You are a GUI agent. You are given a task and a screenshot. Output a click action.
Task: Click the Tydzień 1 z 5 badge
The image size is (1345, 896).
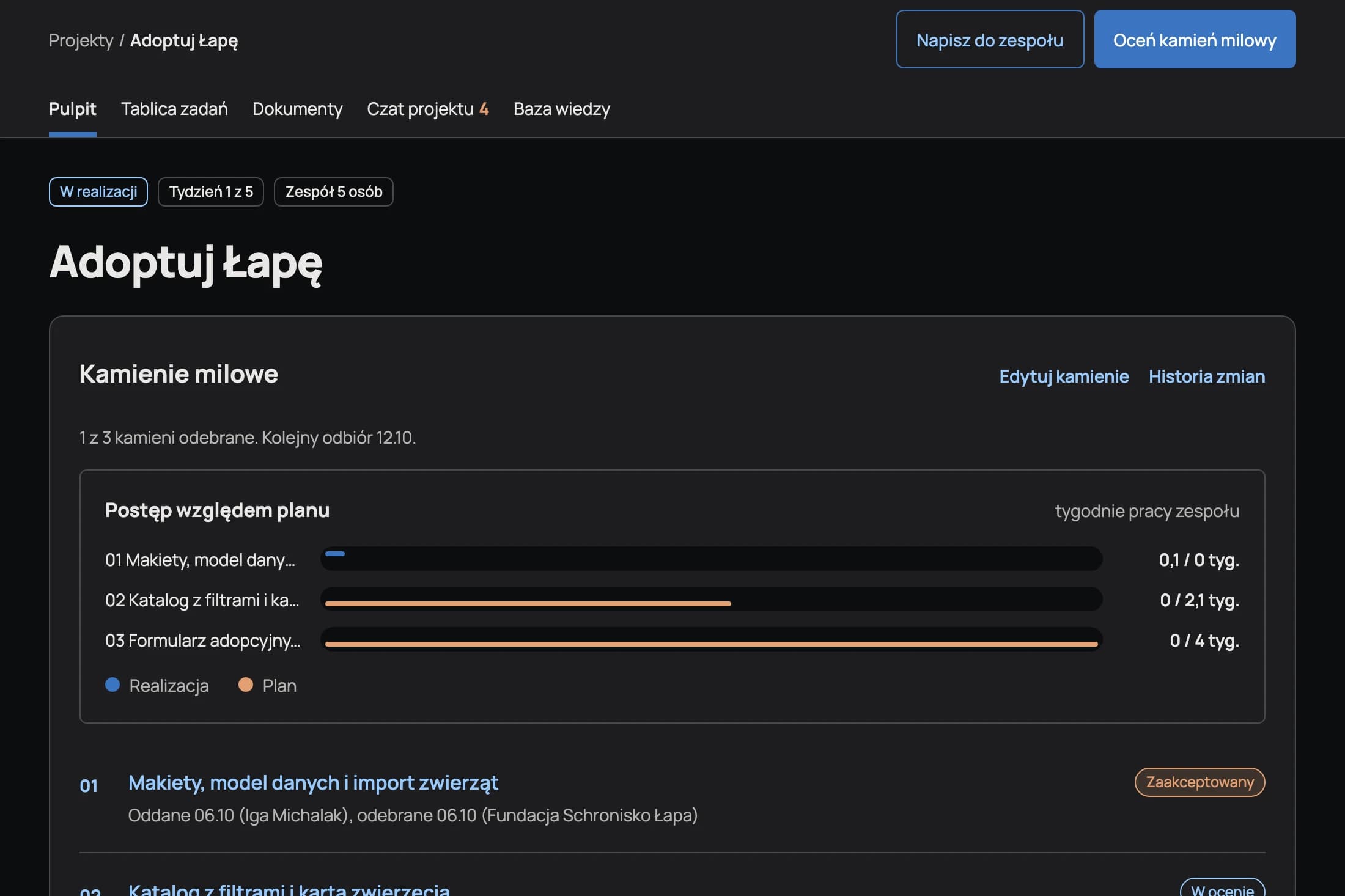[211, 192]
